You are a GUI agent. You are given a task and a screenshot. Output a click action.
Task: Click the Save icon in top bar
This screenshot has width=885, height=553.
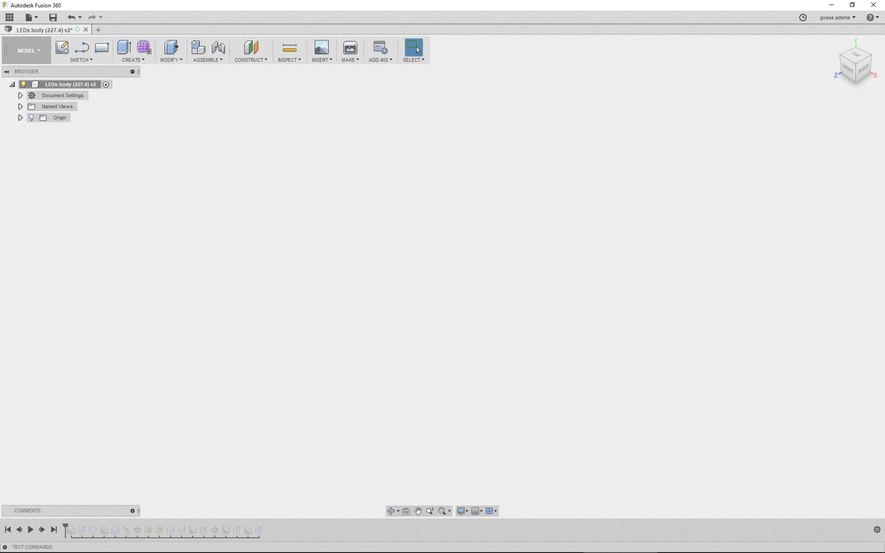[x=53, y=17]
